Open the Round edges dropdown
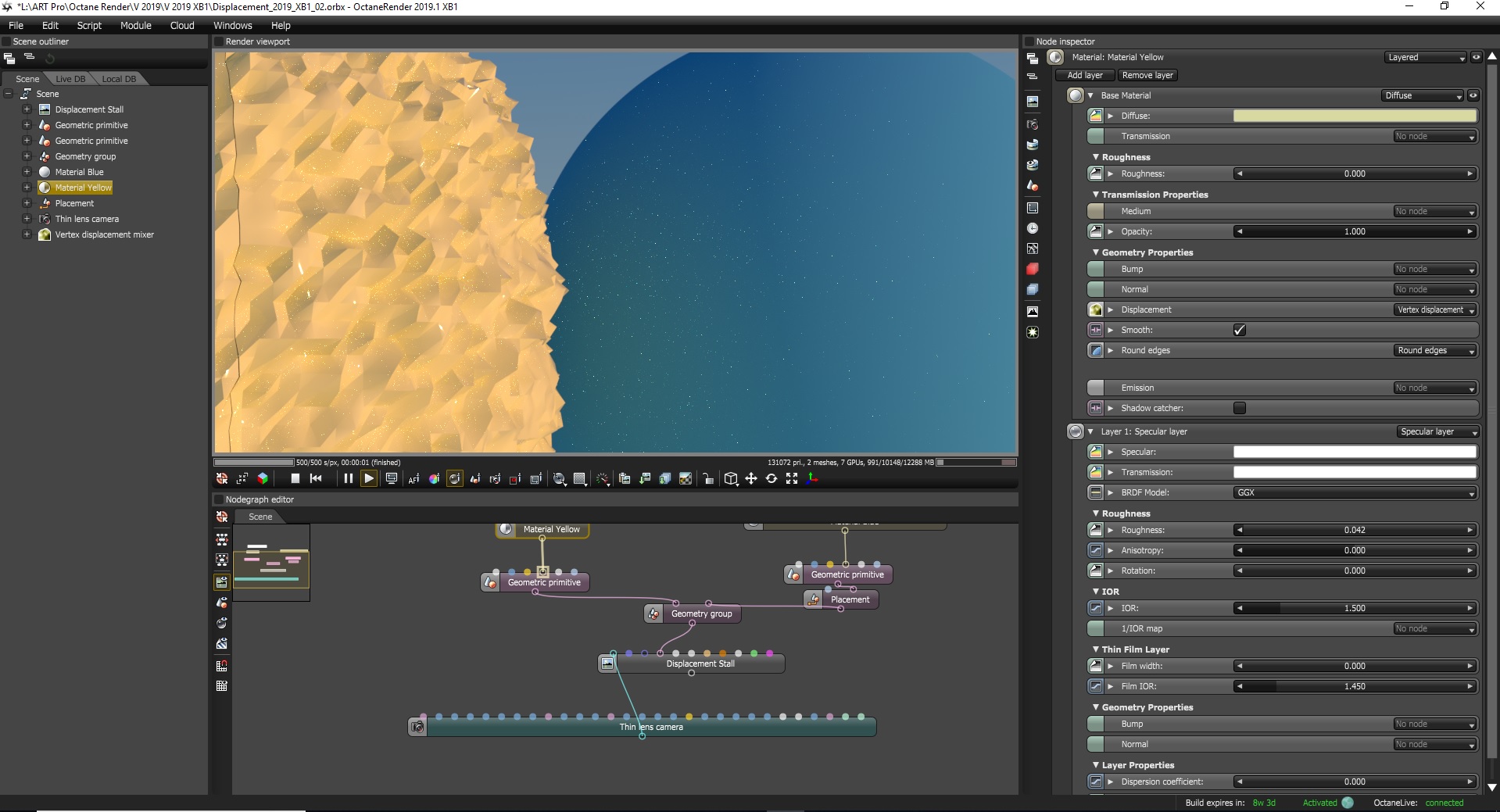 [1435, 350]
